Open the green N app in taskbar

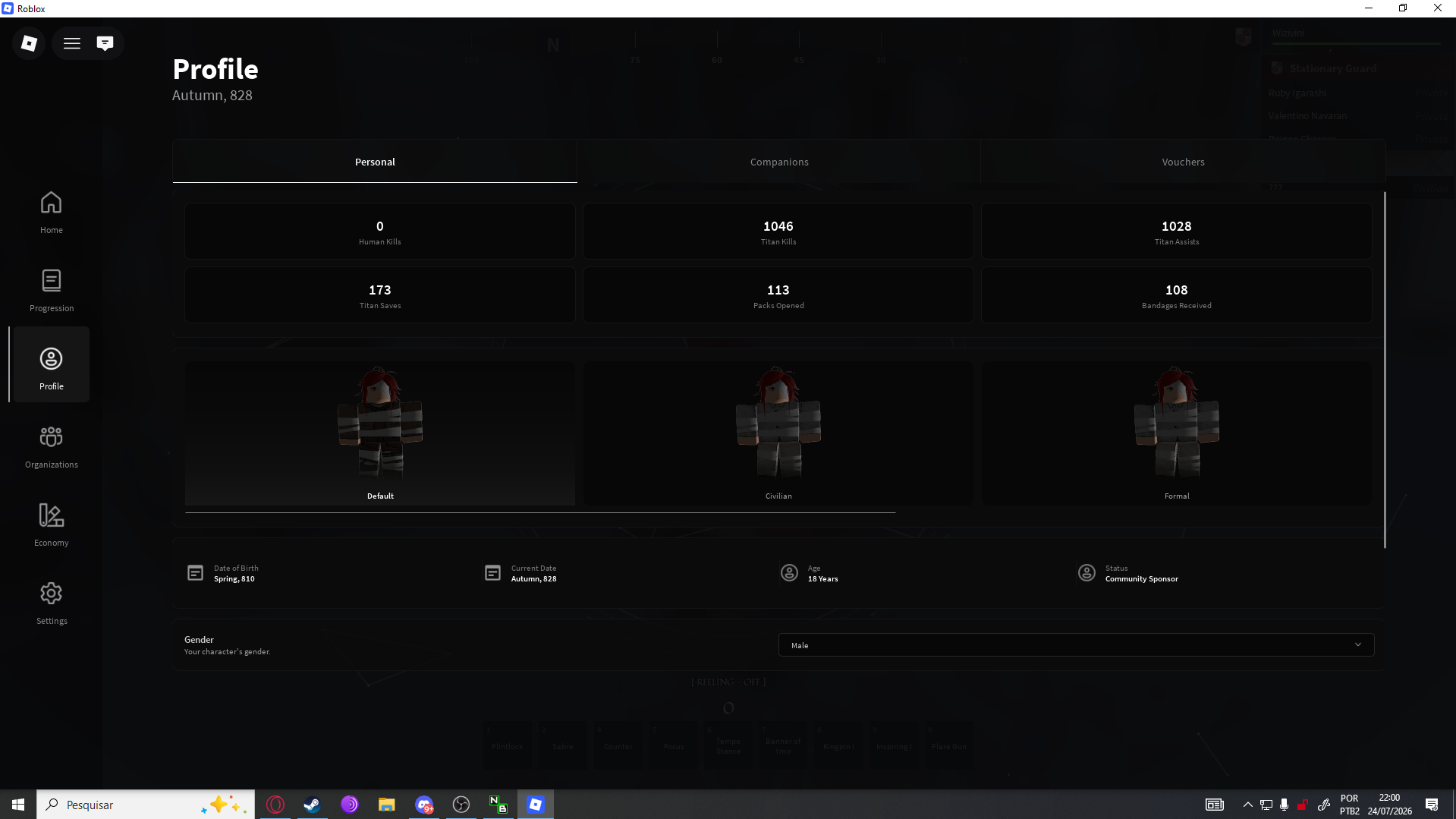pyautogui.click(x=498, y=805)
